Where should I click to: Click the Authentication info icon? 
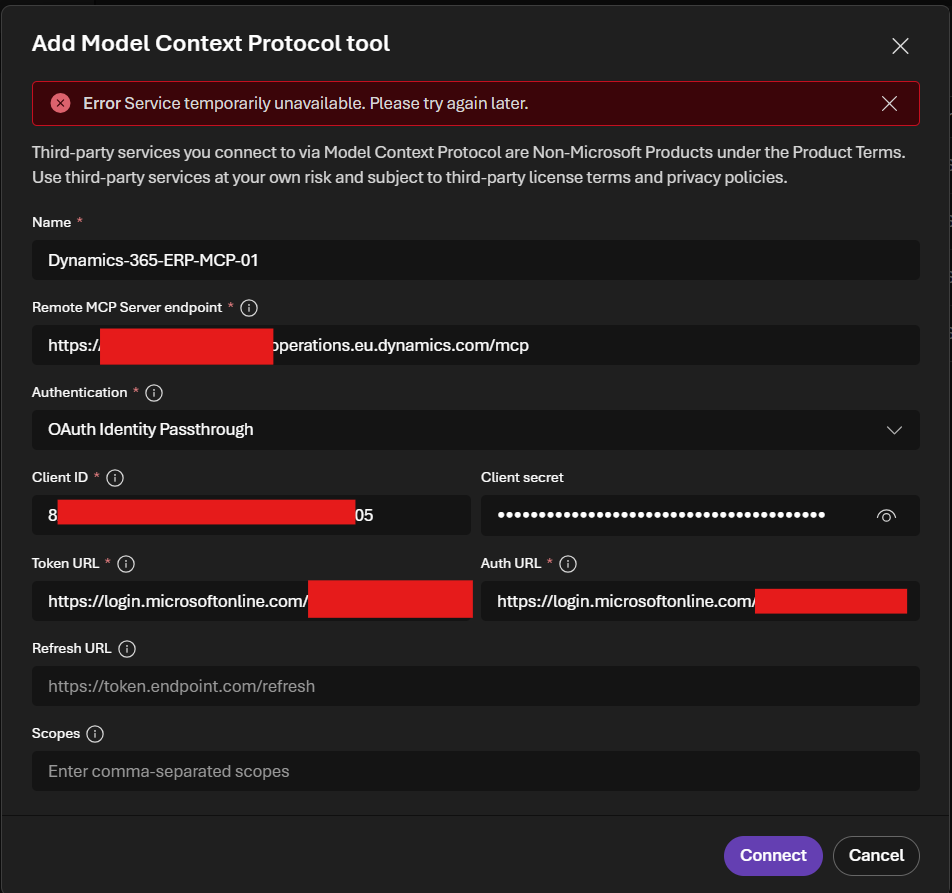155,393
